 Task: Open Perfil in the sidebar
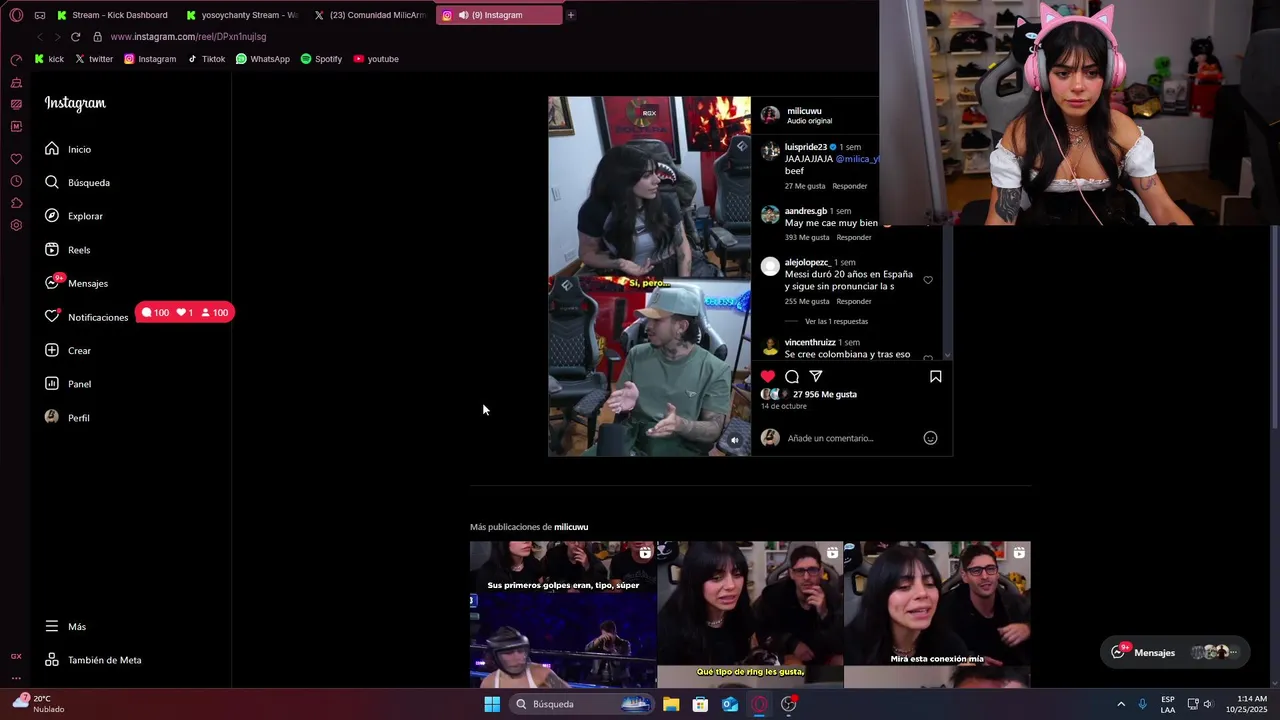67,418
